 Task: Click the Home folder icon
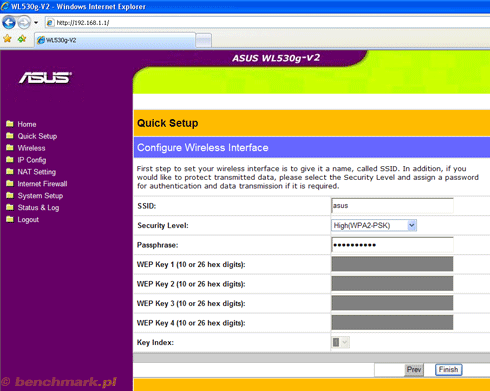click(10, 124)
